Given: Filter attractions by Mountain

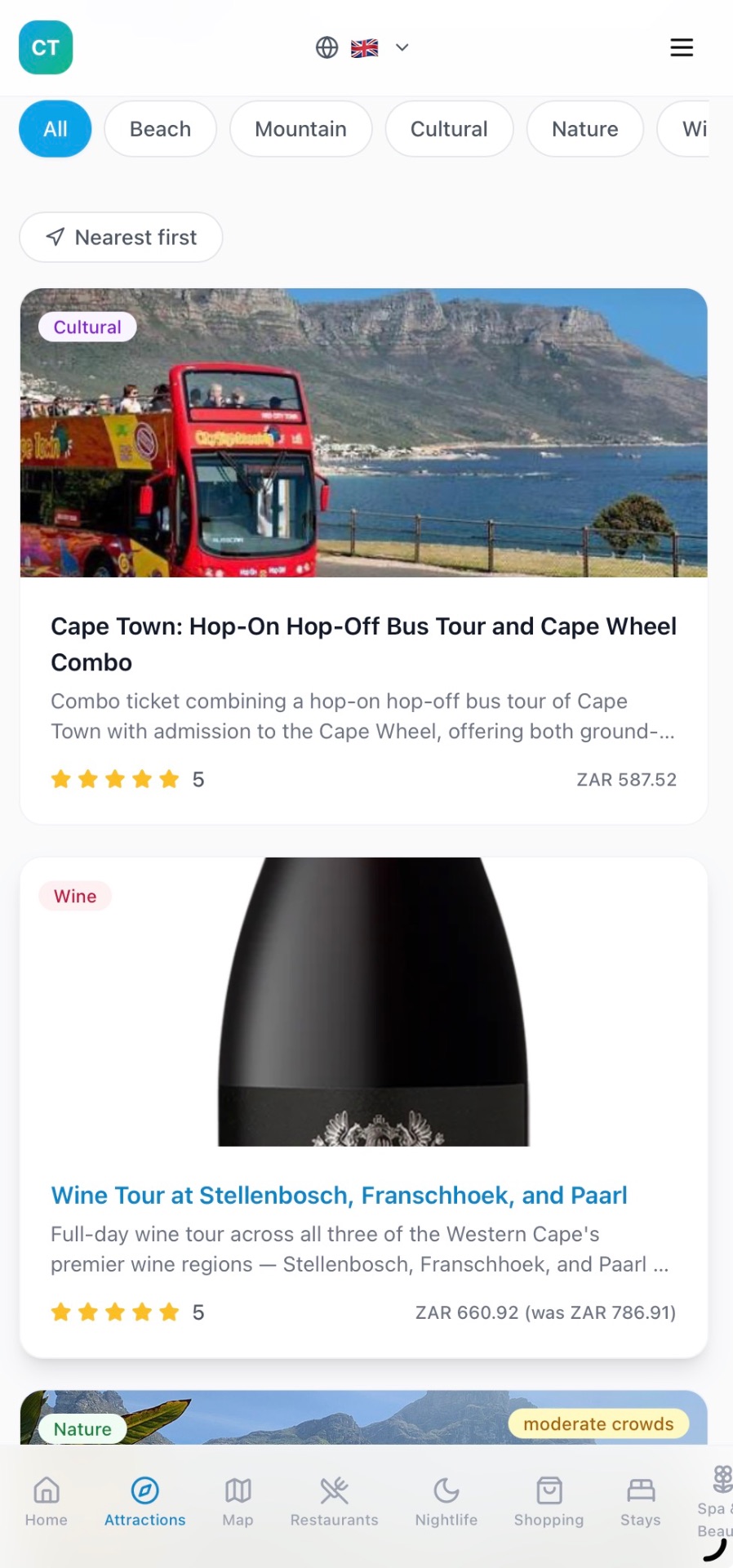Looking at the screenshot, I should 300,129.
